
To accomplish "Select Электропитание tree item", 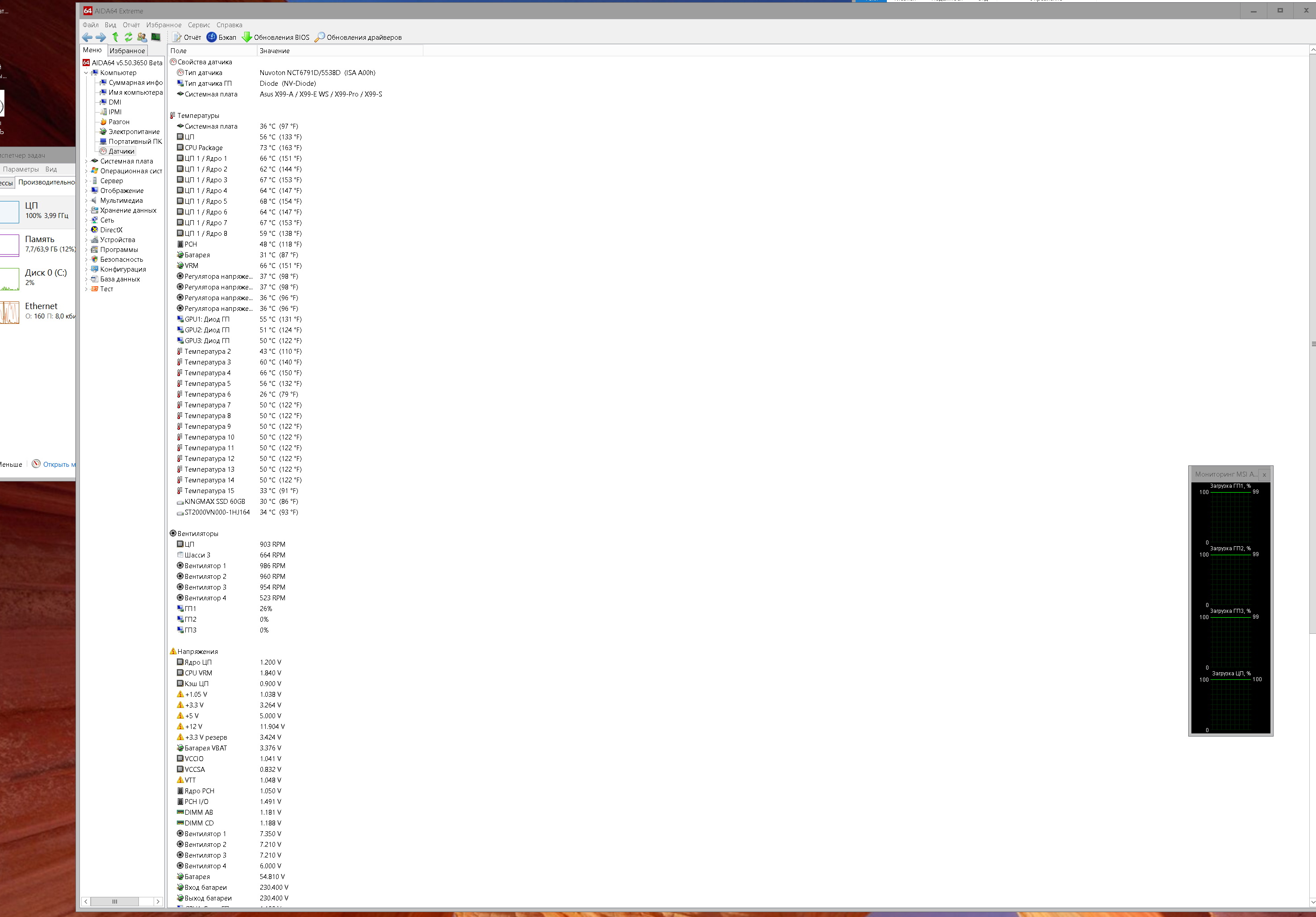I will [x=134, y=132].
